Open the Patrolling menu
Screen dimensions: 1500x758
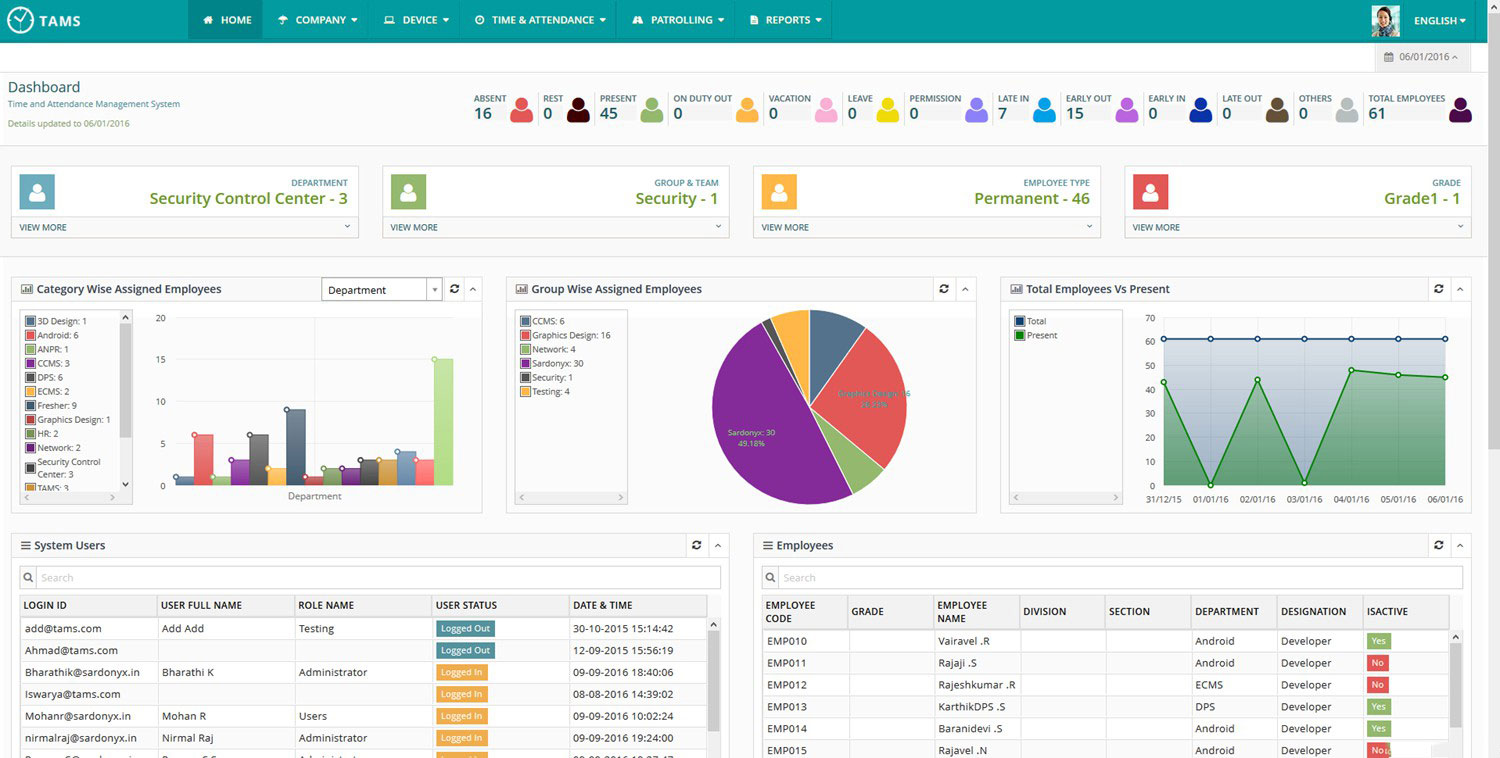[x=679, y=20]
